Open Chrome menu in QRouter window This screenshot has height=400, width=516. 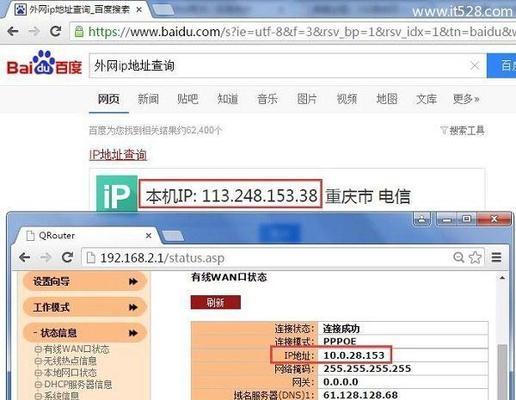496,257
